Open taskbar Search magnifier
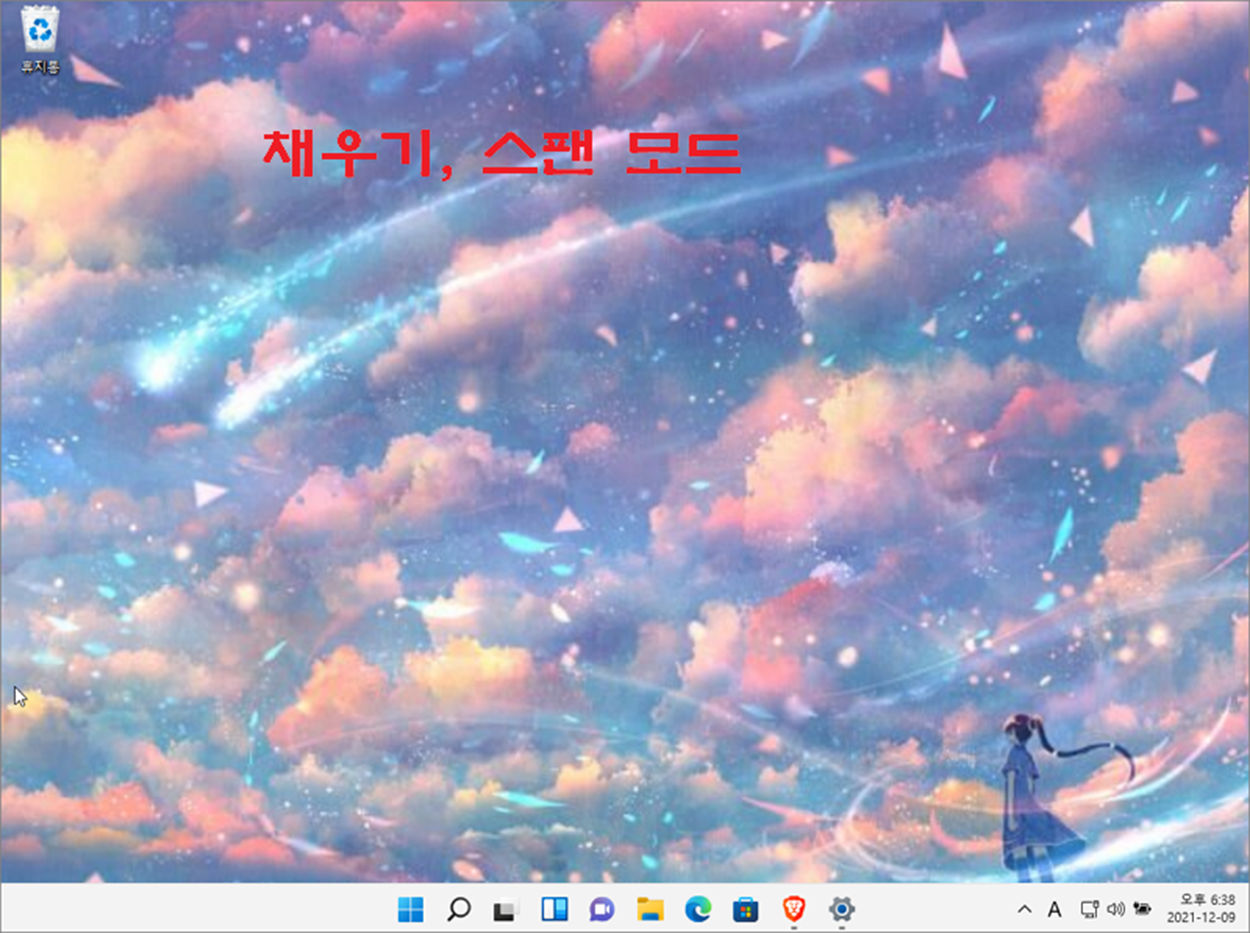Viewport: 1250px width, 933px height. click(x=458, y=909)
